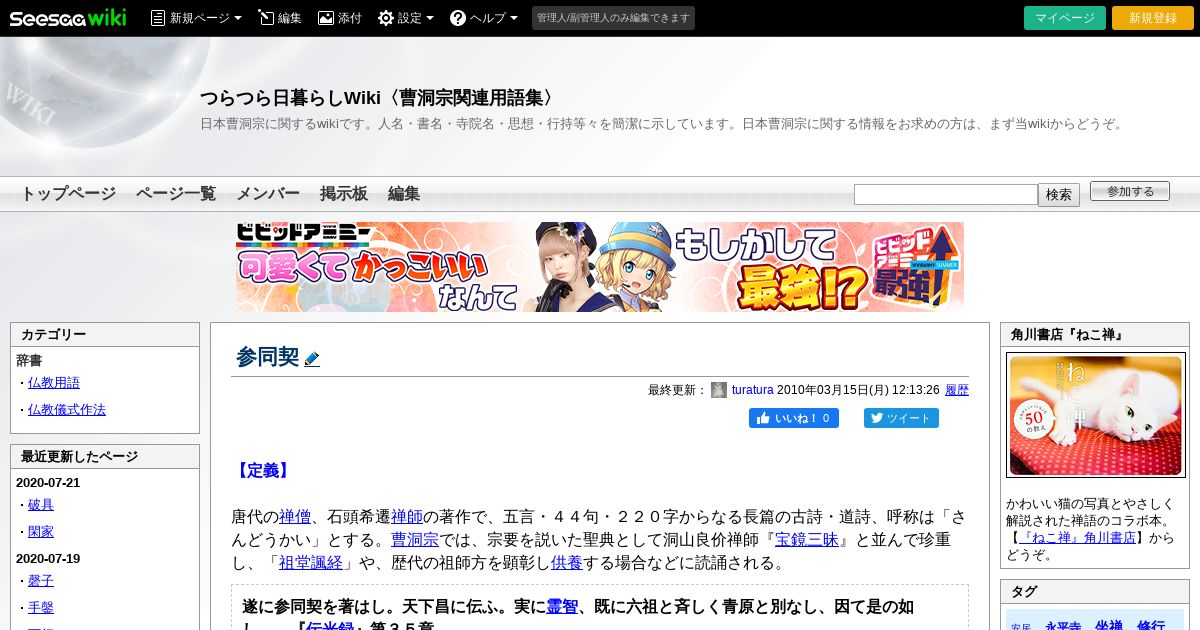Follow the 曹洞宗 link in article
Screen dimensions: 1200x630
click(415, 540)
